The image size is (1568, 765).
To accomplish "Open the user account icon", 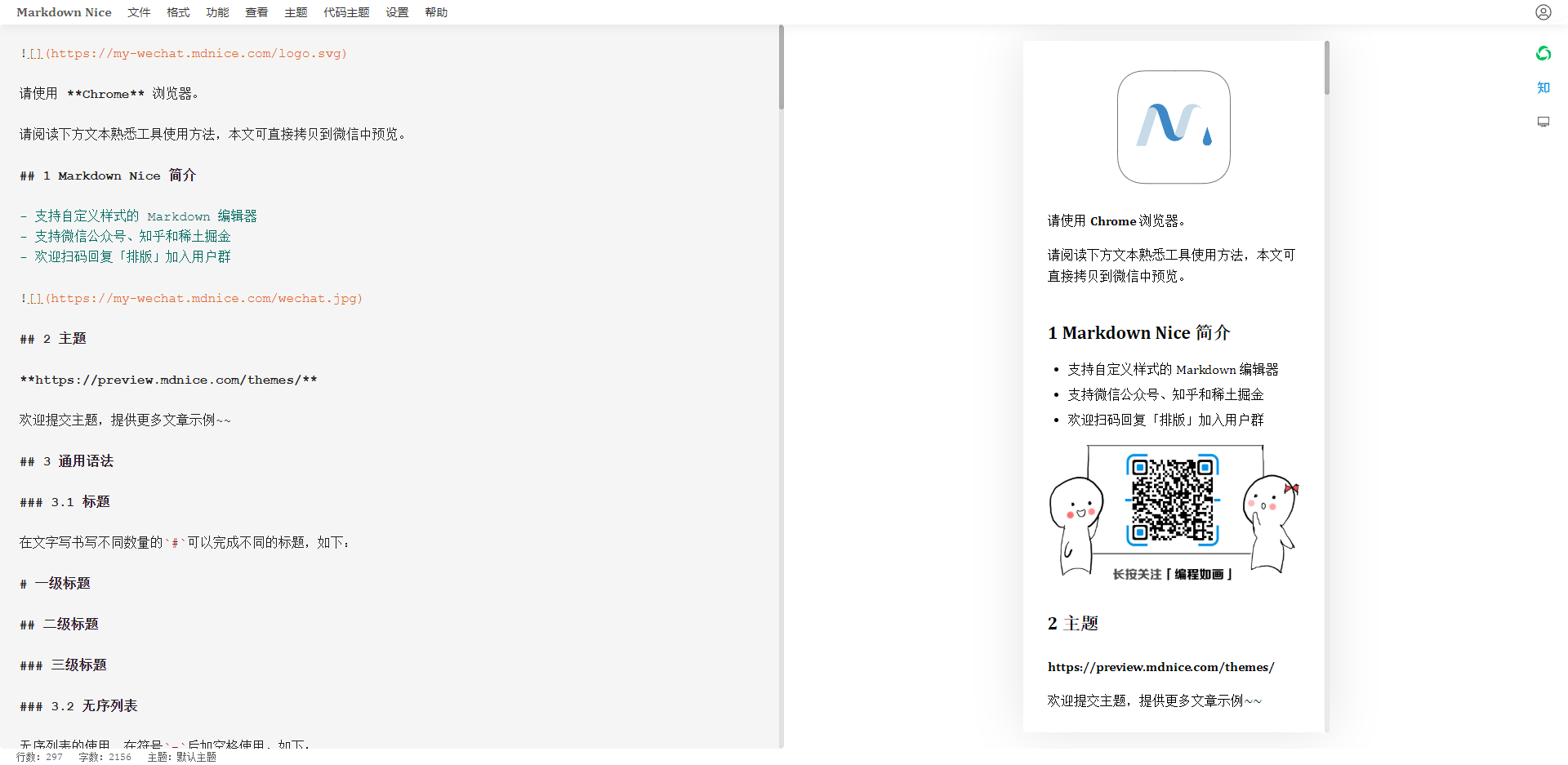I will 1543,12.
